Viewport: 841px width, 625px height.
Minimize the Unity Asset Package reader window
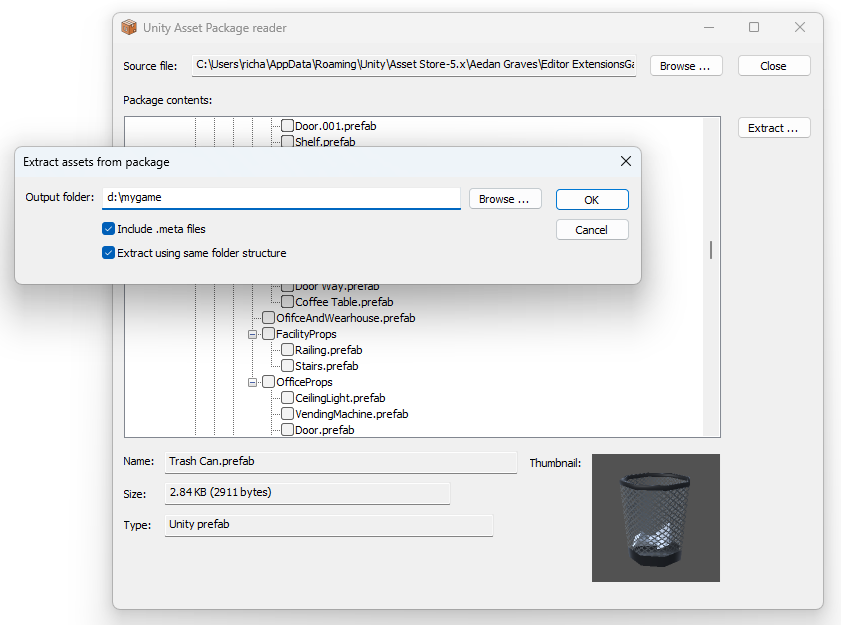pos(709,27)
